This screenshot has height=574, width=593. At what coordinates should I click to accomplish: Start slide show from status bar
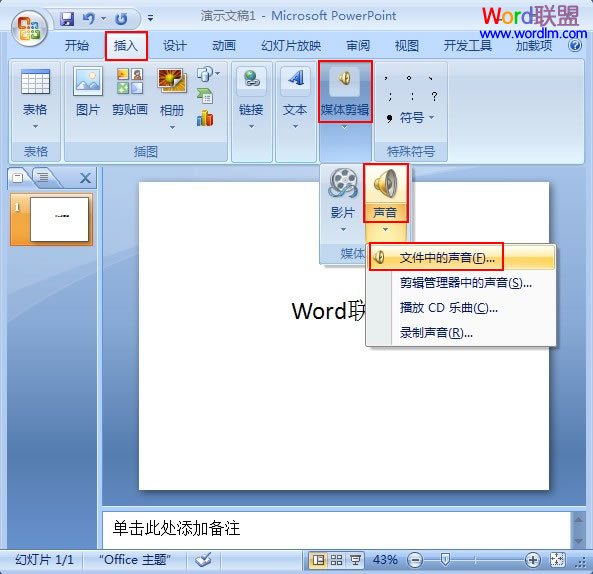pyautogui.click(x=355, y=560)
